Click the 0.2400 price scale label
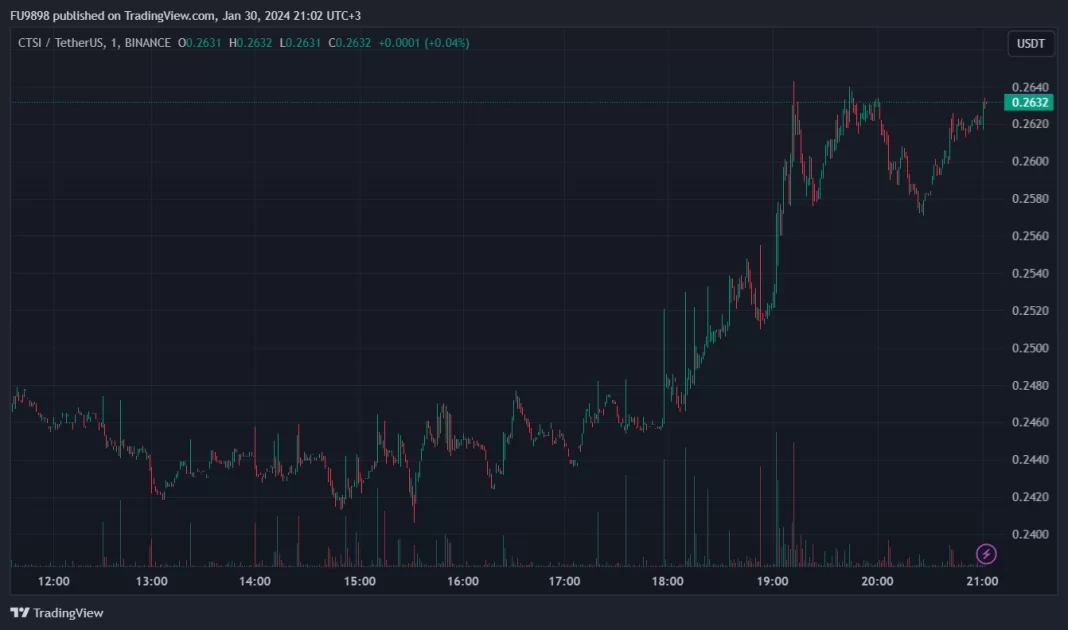The image size is (1068, 630). [1029, 534]
